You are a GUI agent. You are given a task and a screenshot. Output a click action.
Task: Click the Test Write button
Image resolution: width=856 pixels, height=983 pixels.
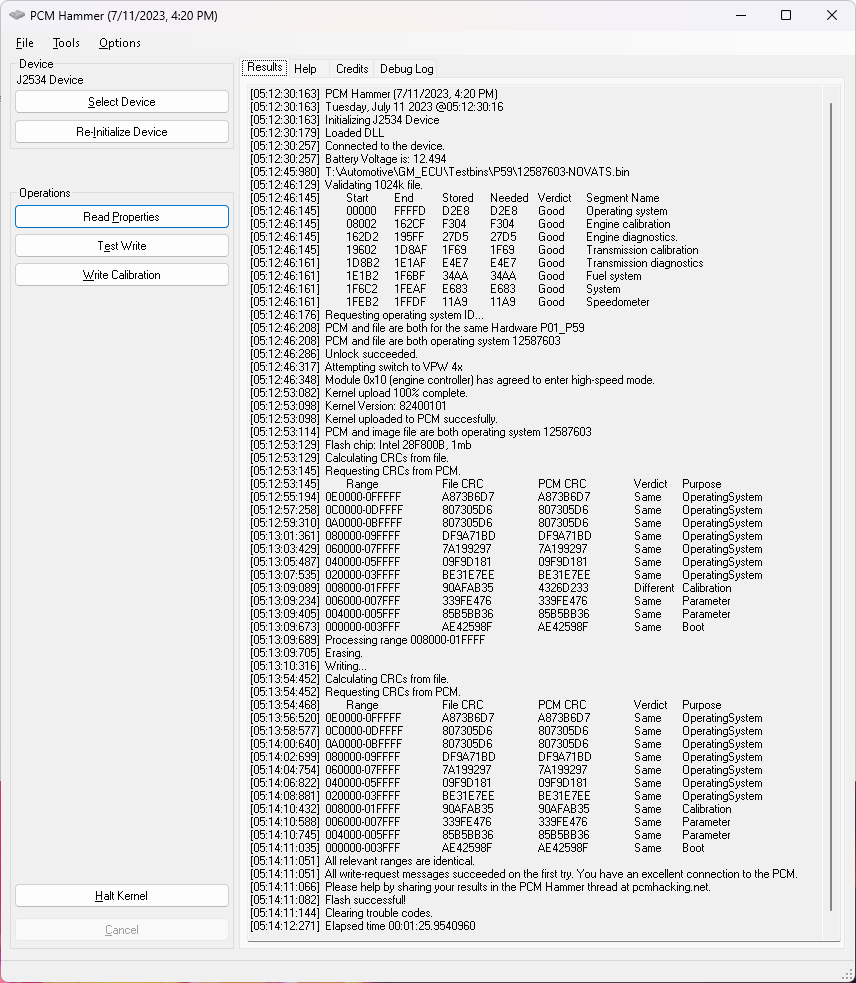pos(122,246)
